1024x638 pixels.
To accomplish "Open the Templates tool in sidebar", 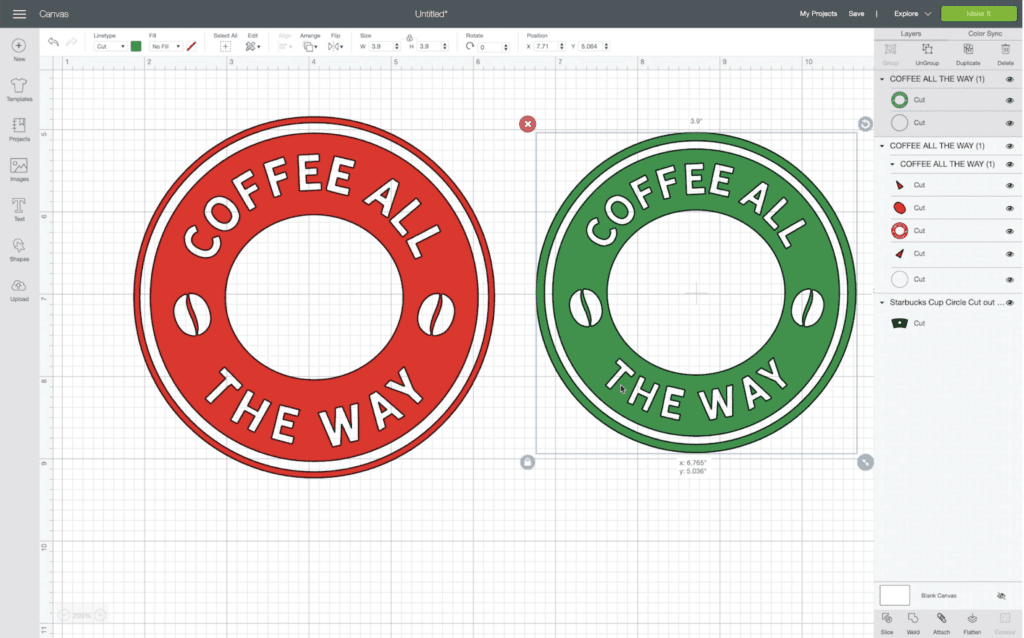I will pos(19,90).
